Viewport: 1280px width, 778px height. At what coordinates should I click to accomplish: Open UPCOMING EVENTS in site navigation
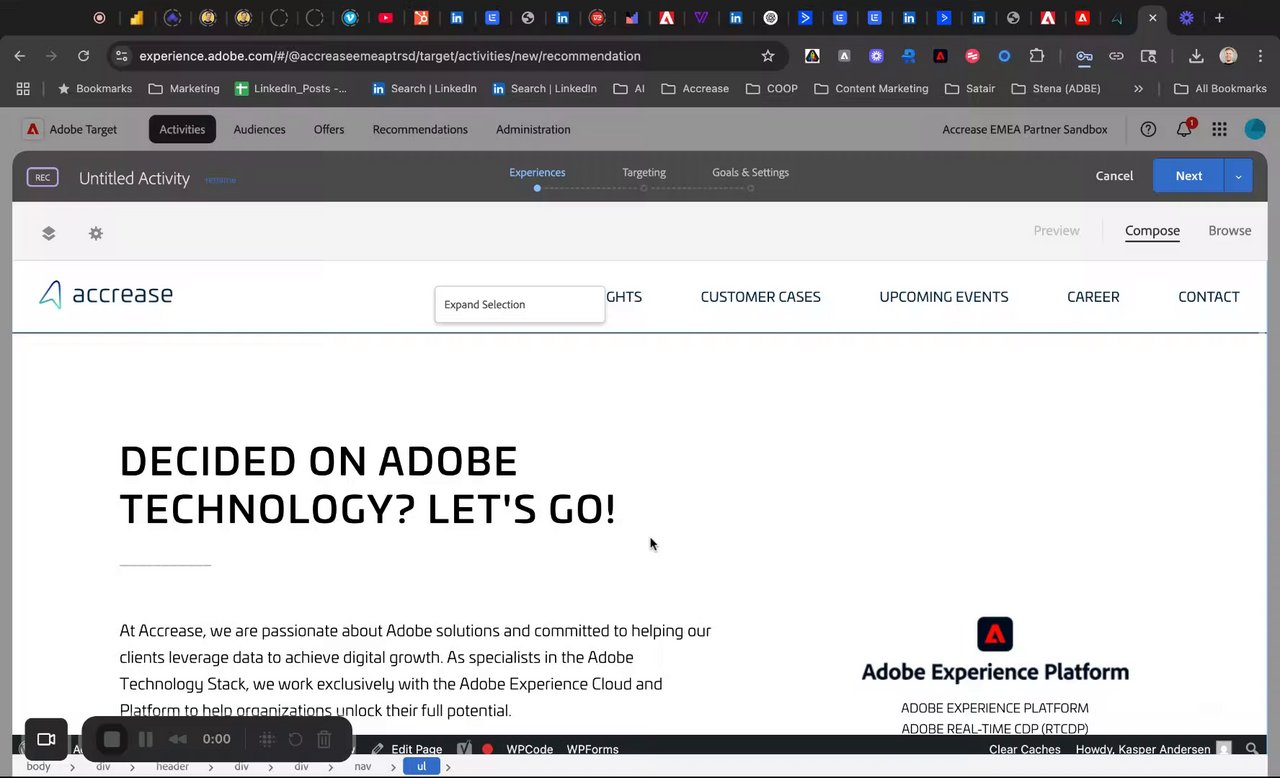pos(944,296)
